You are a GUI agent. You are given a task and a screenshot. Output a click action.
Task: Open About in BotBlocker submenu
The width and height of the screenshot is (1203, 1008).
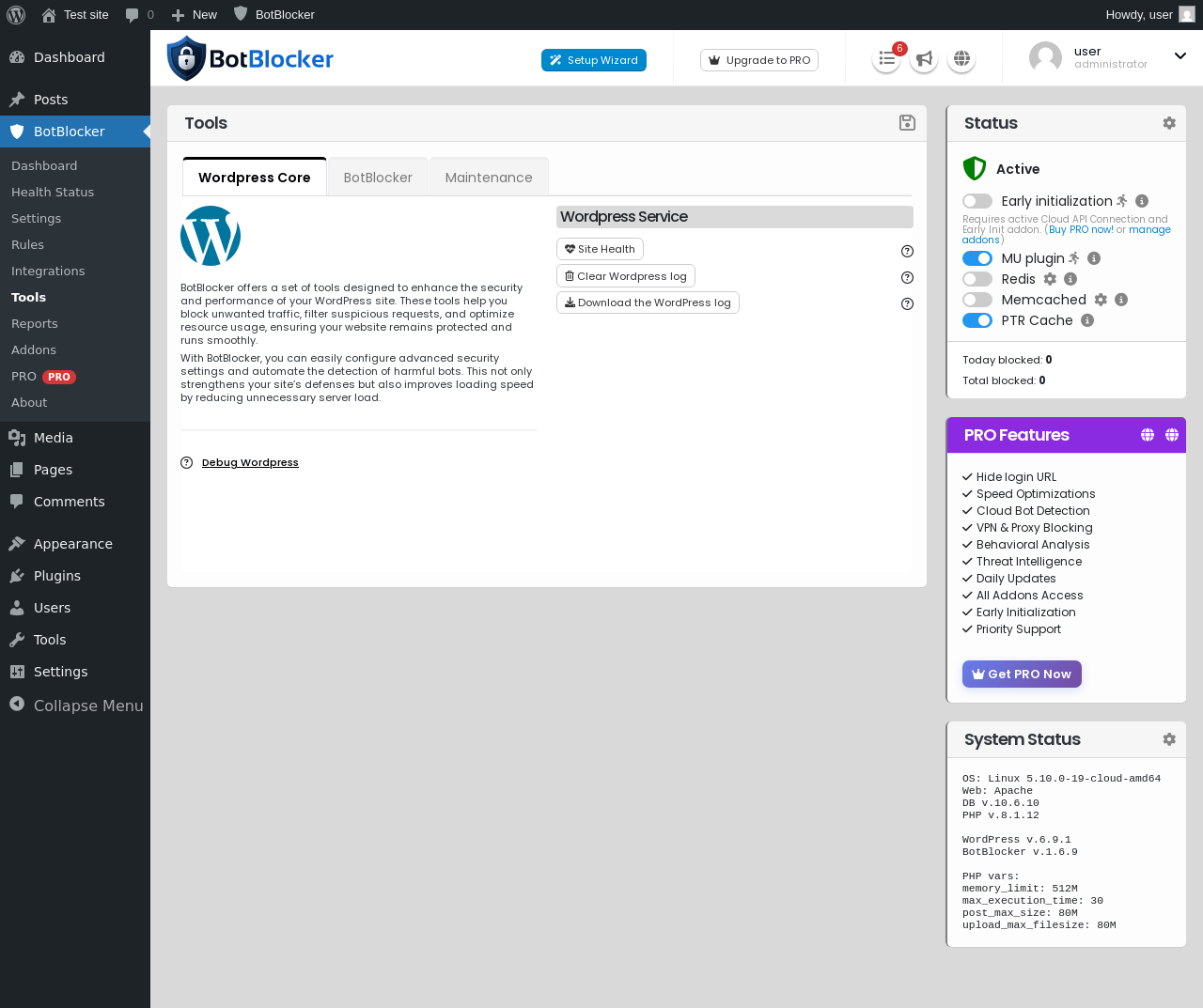click(29, 402)
